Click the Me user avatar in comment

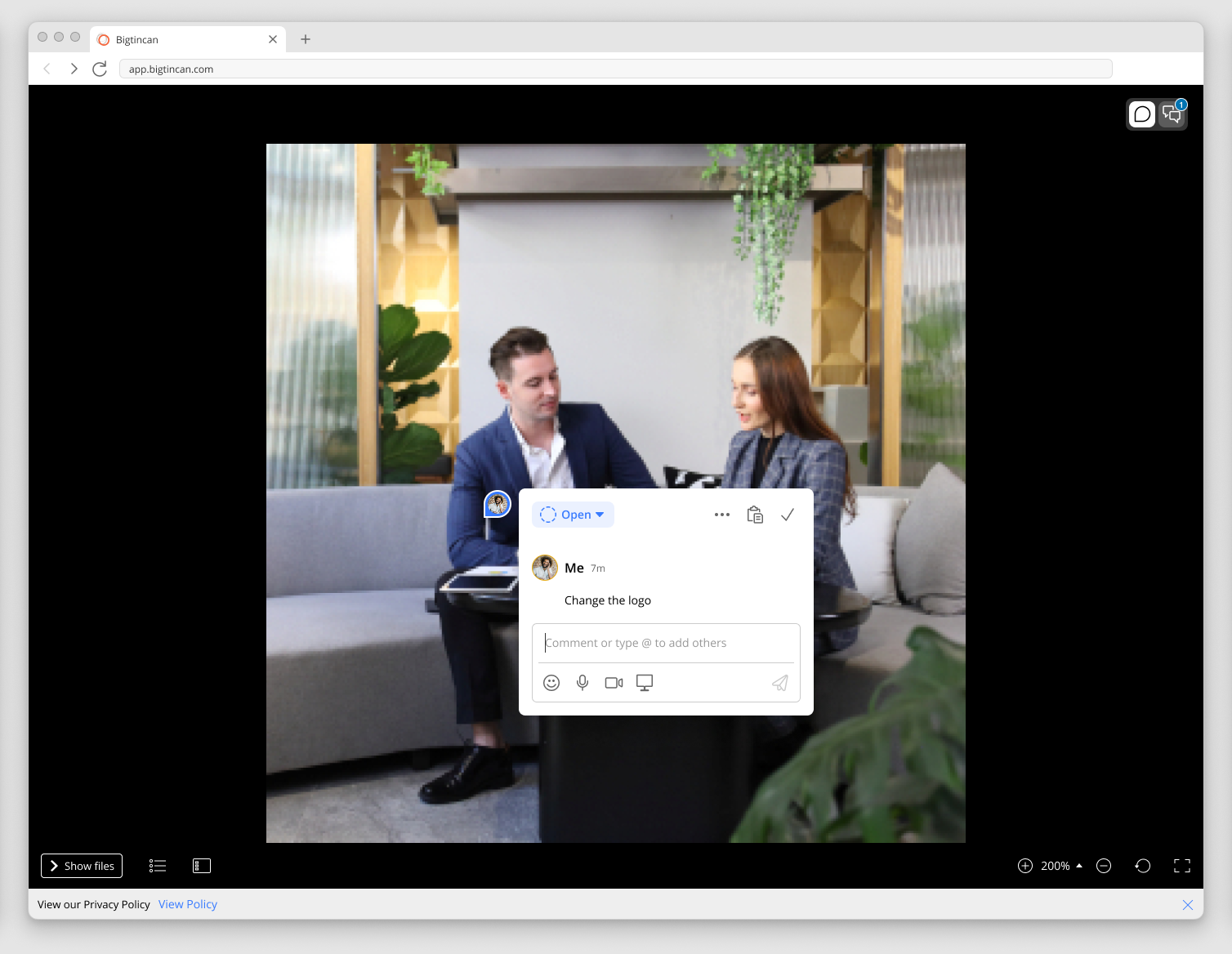pos(545,568)
